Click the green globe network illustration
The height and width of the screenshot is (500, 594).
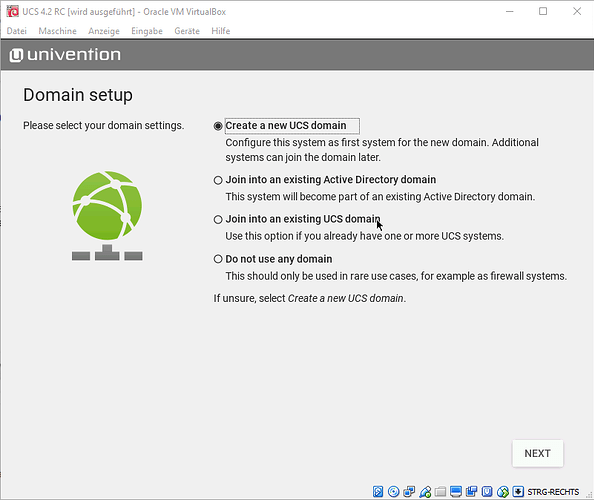click(107, 216)
